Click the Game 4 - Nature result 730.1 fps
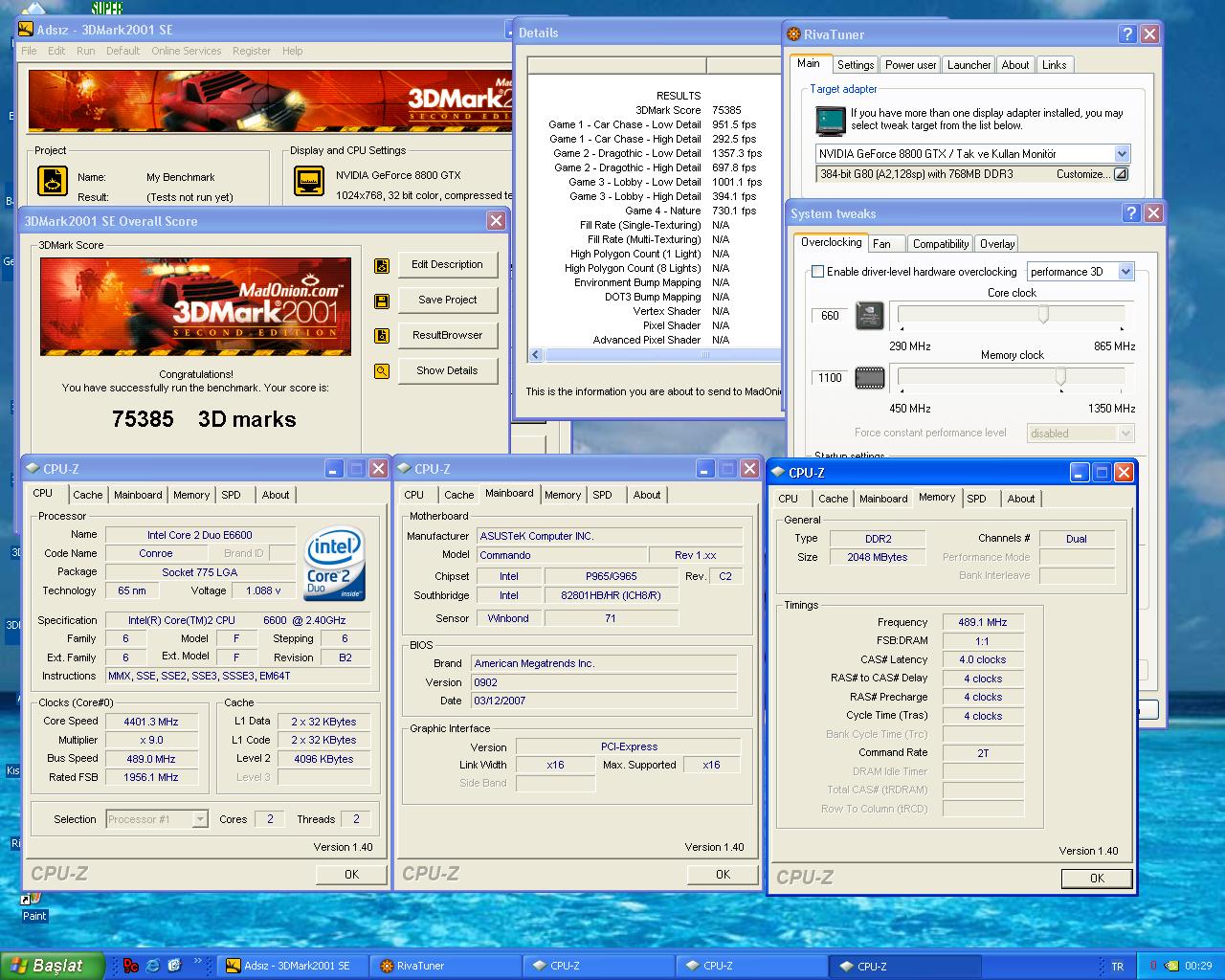This screenshot has height=980, width=1225. (734, 211)
